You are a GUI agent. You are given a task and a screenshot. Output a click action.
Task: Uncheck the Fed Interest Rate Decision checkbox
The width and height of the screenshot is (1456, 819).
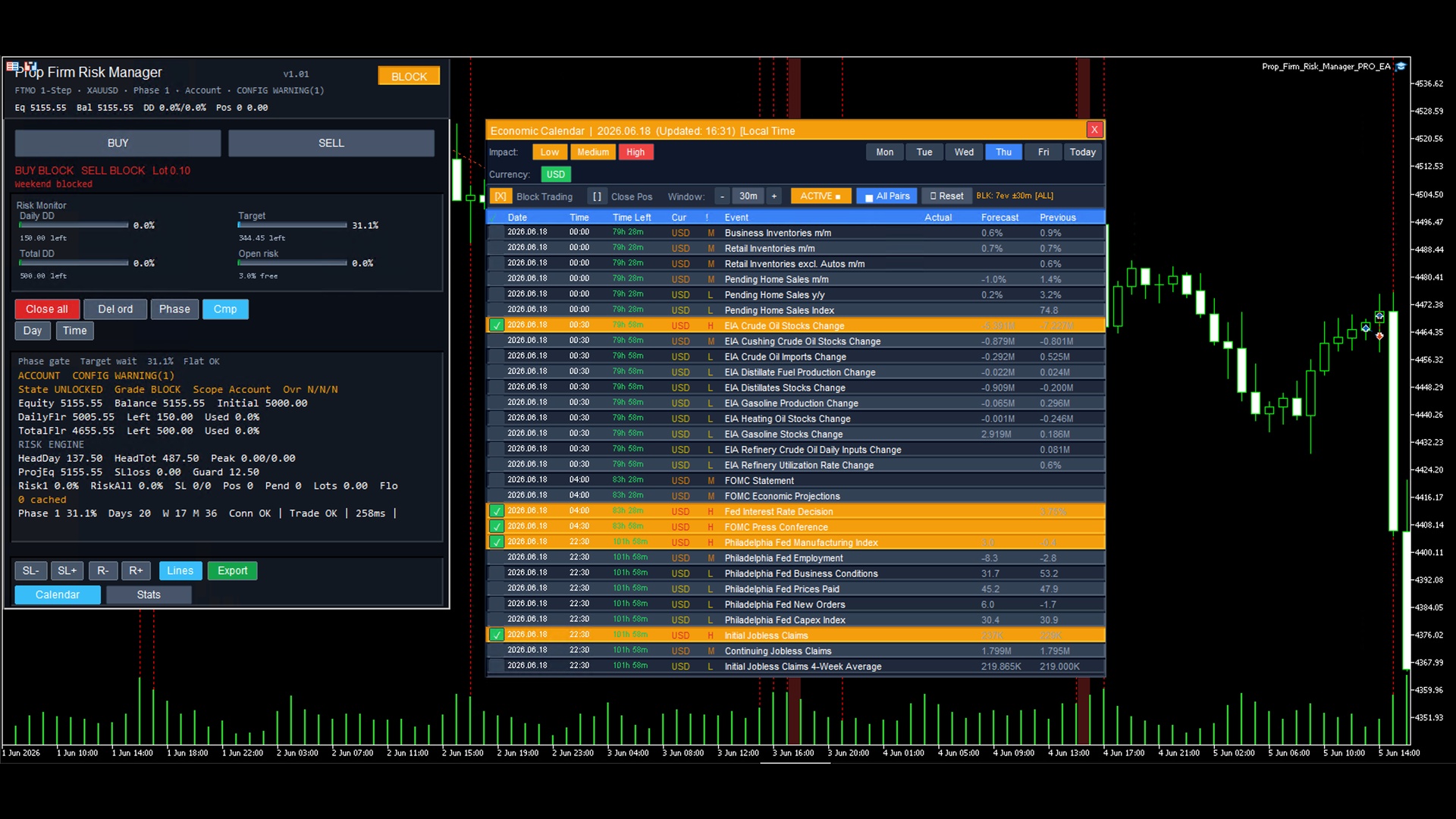click(497, 511)
